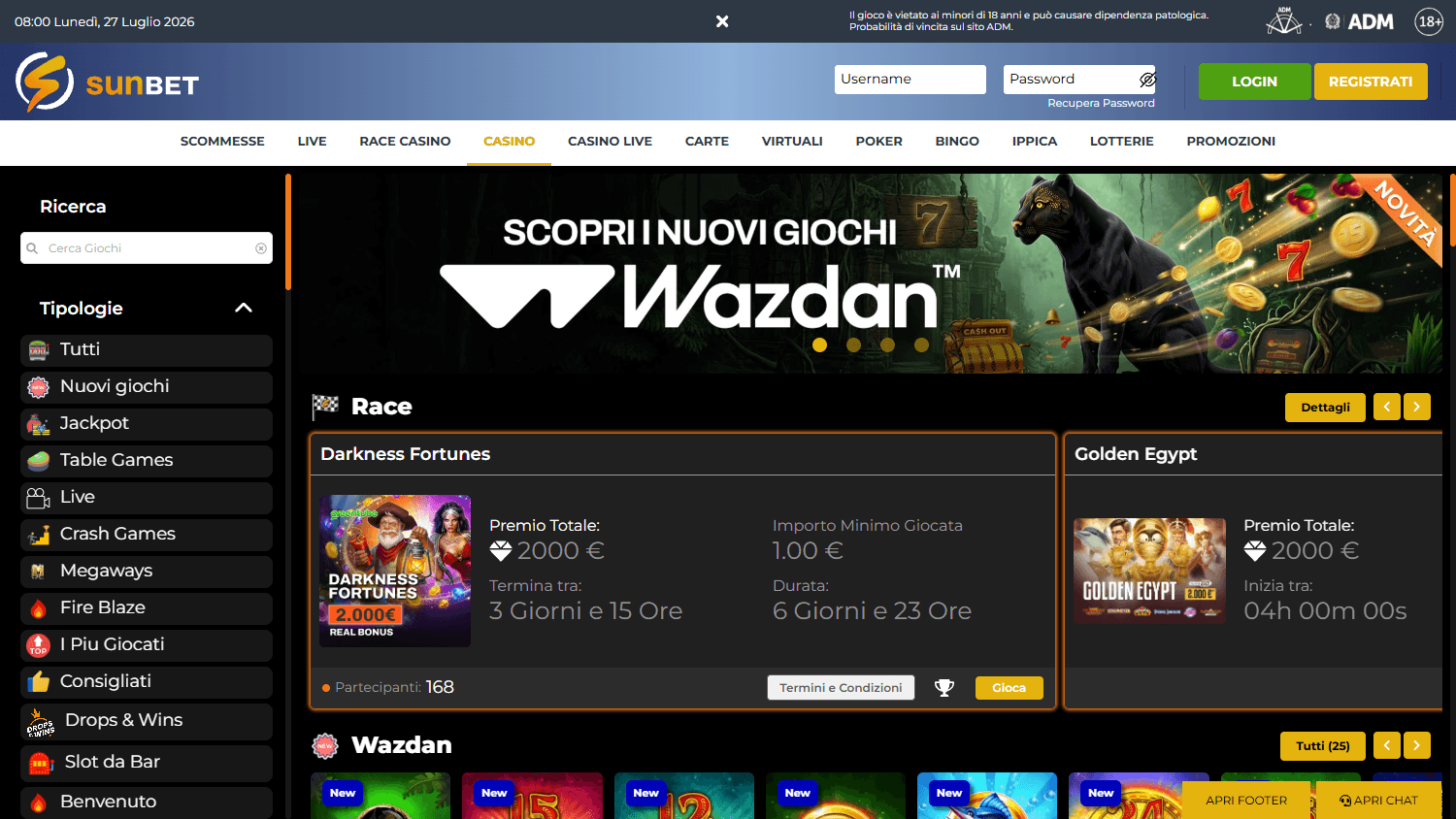Click the Race checkered flag icon
Screen dimensions: 1456x819
[325, 408]
